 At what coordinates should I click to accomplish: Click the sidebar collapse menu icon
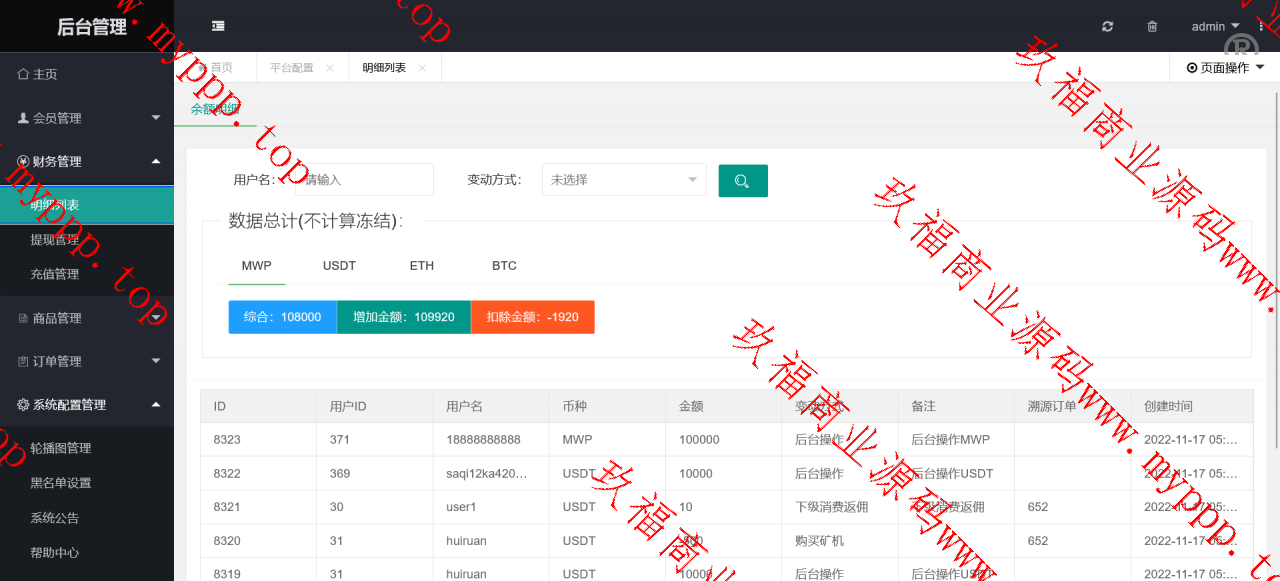(218, 26)
